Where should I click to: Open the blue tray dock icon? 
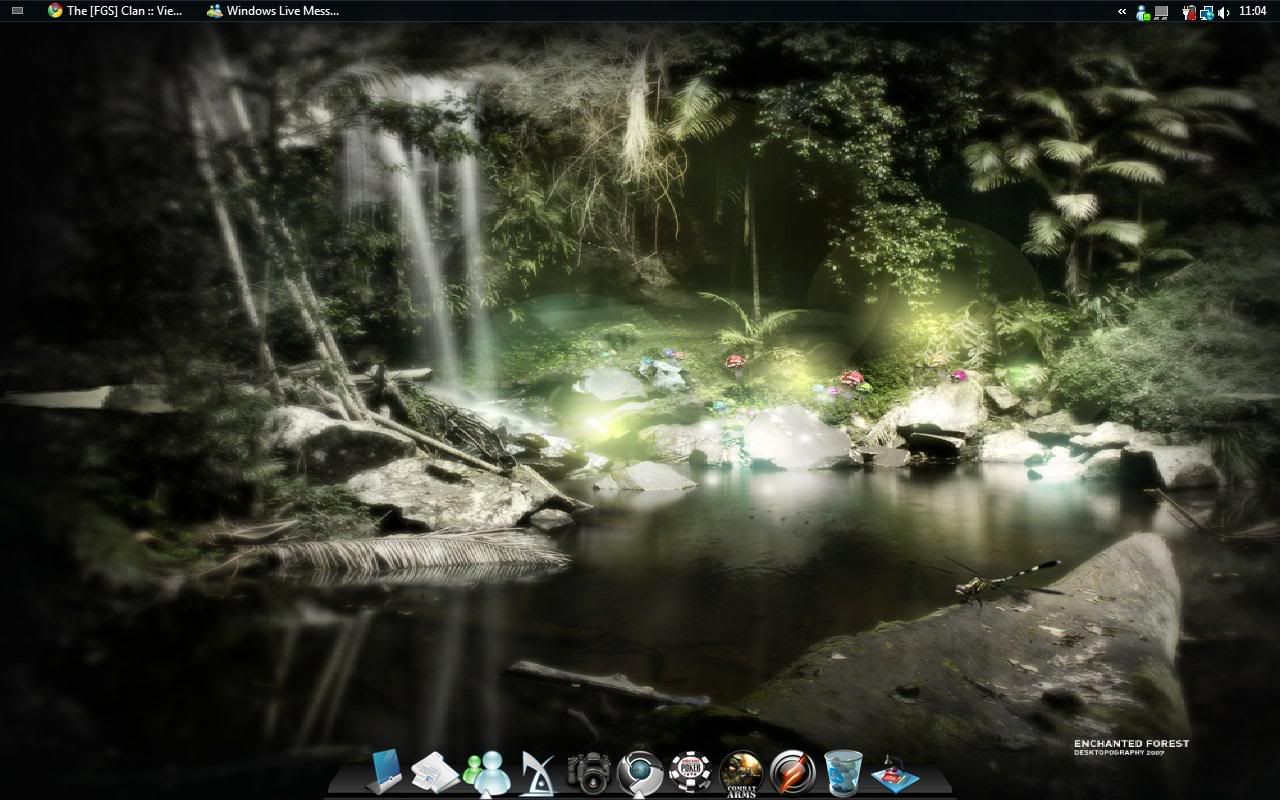[893, 775]
